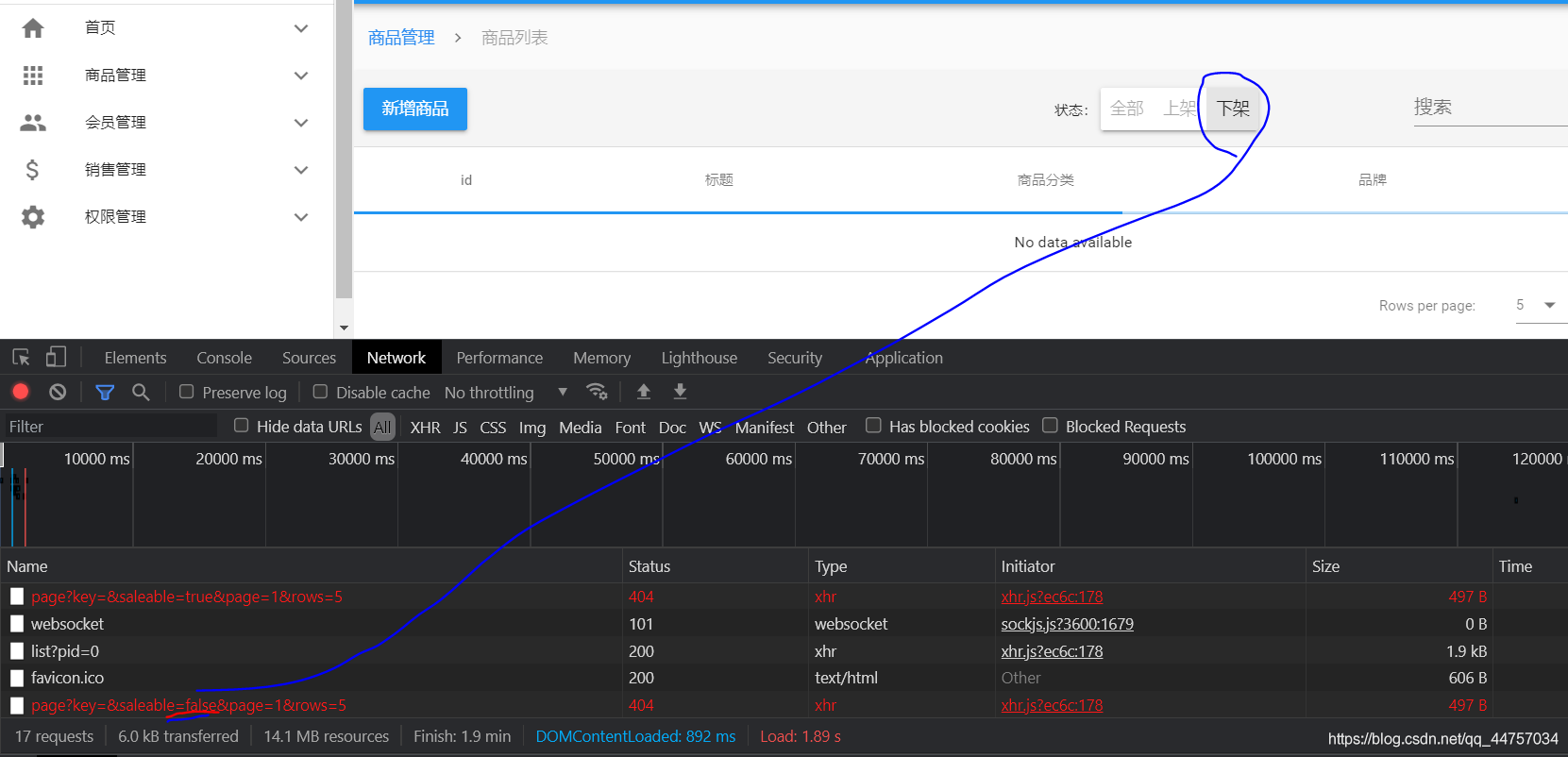Filter requests by Img type

pos(532,427)
